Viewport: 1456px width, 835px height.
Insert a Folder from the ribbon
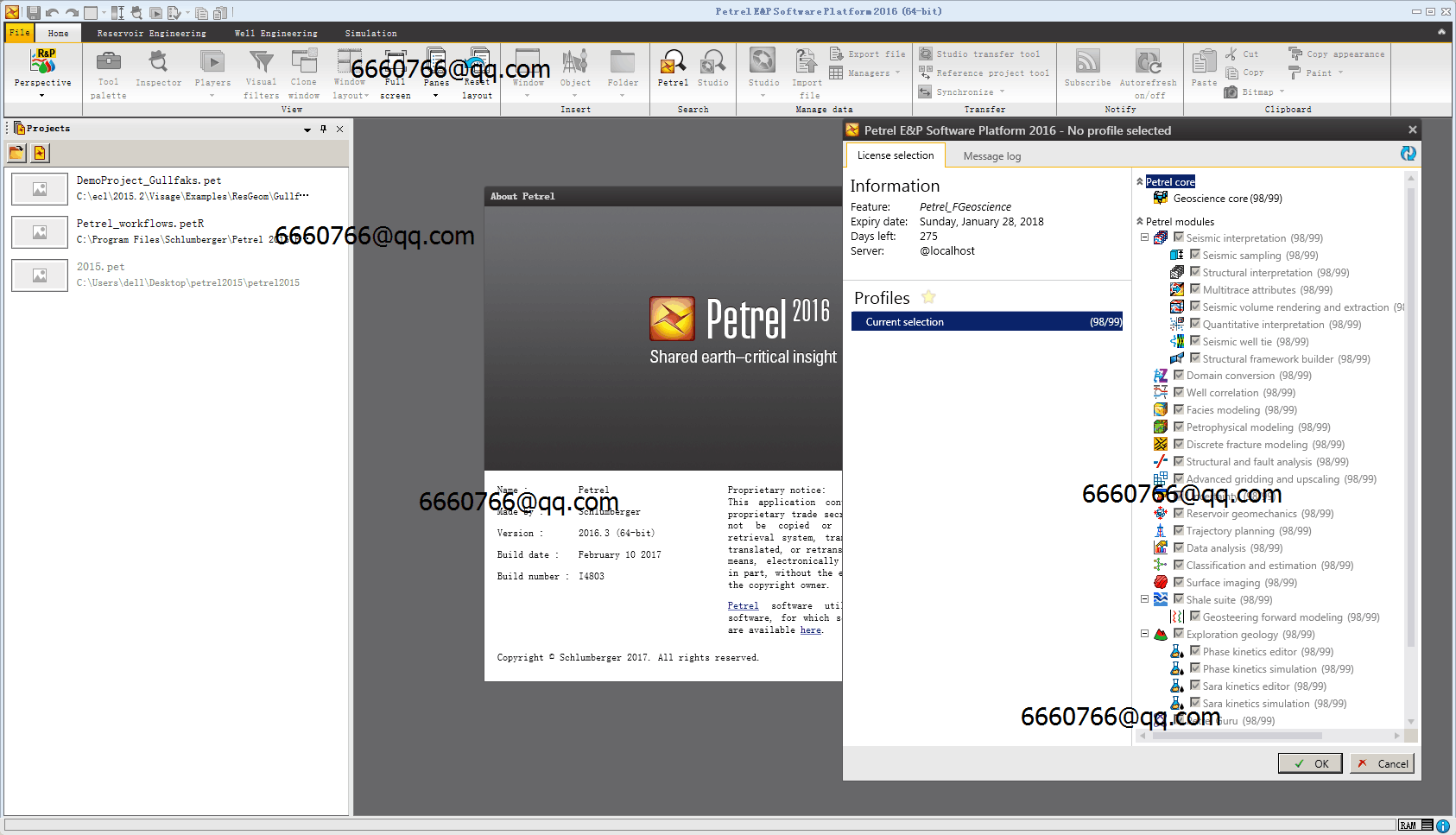click(x=623, y=73)
